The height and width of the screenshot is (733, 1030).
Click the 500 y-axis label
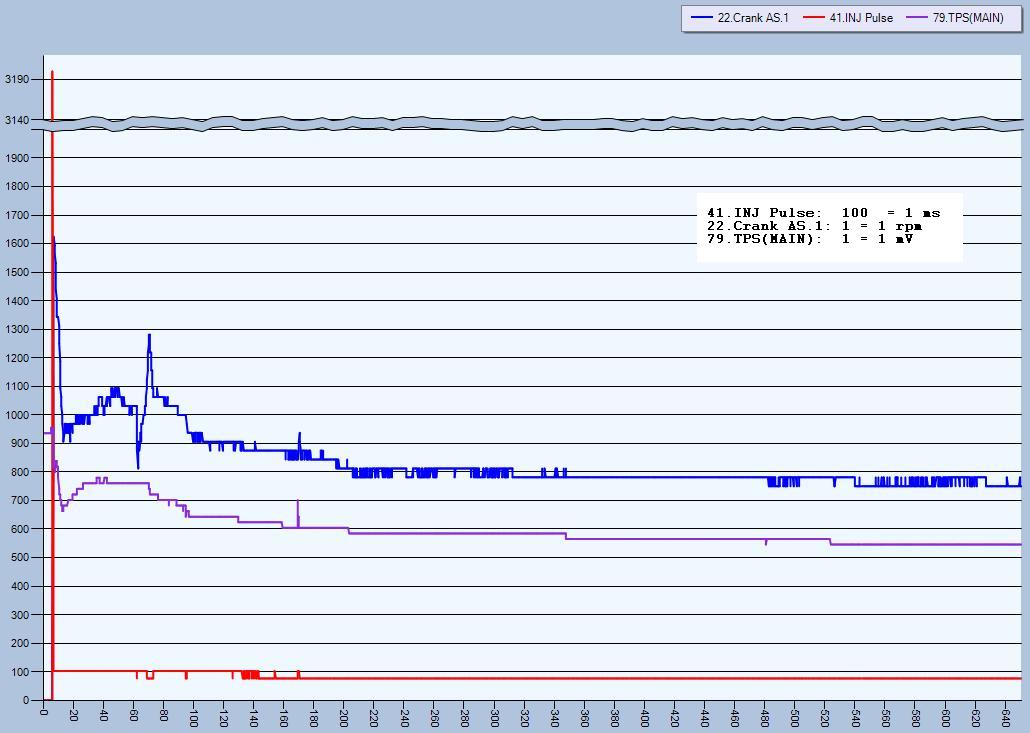pyautogui.click(x=20, y=557)
